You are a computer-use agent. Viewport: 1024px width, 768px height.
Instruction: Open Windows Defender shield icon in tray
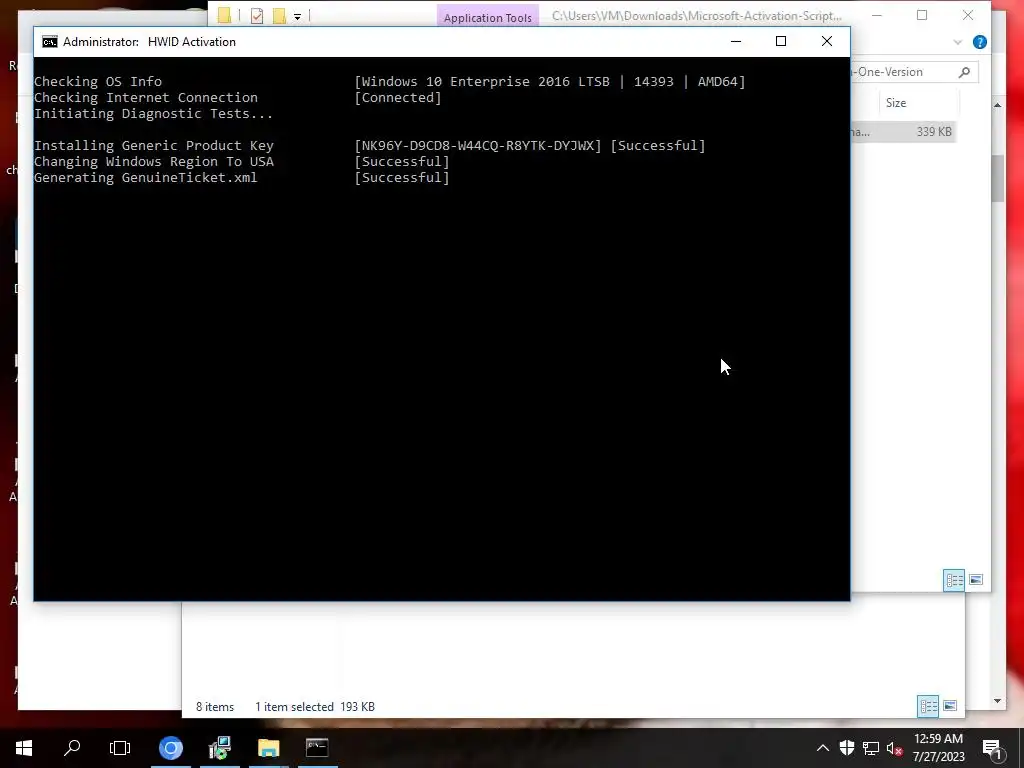click(847, 748)
